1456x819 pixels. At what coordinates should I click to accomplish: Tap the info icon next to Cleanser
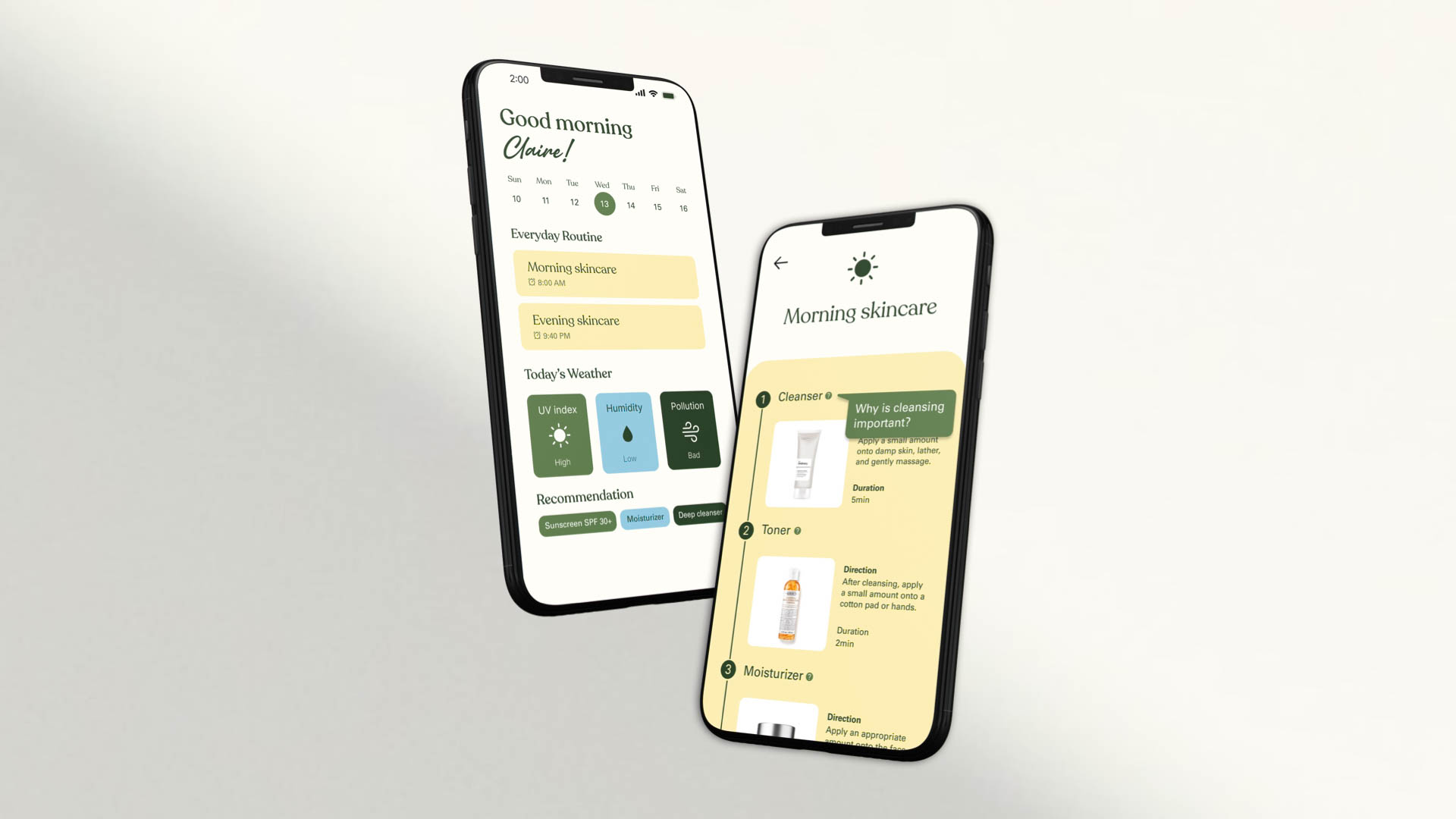point(831,396)
